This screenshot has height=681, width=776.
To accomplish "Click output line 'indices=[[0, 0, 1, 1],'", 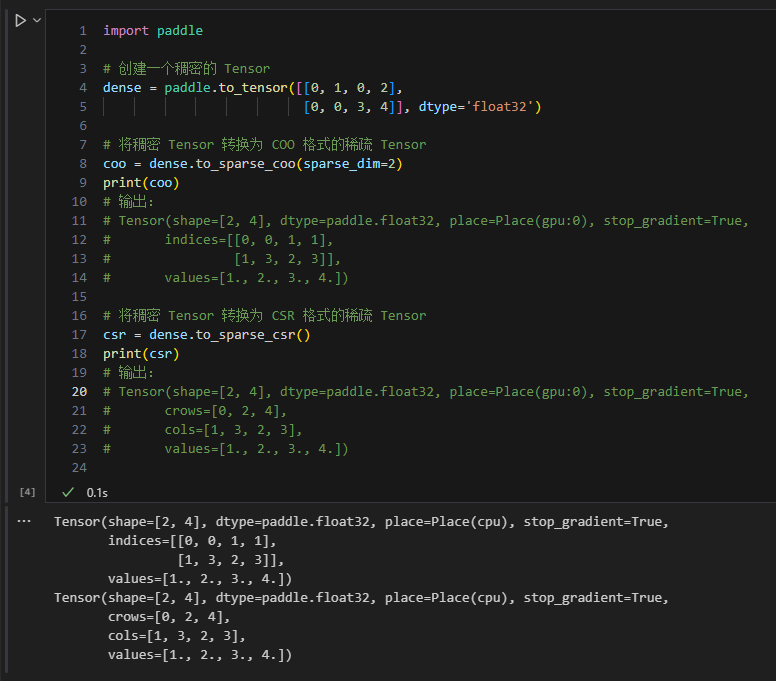I will pyautogui.click(x=192, y=541).
